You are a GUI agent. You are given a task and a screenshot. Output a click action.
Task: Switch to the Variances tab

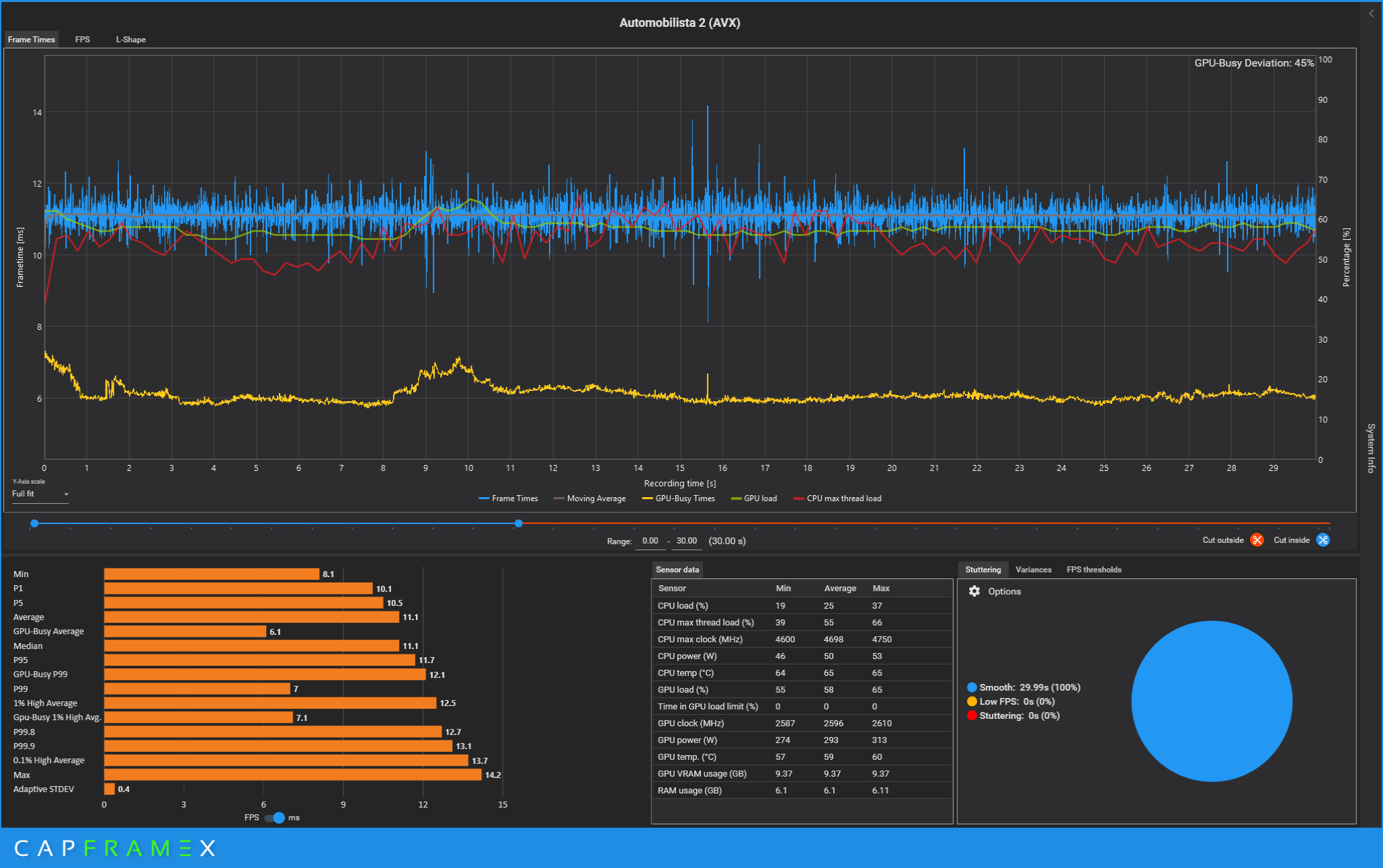pos(1034,570)
